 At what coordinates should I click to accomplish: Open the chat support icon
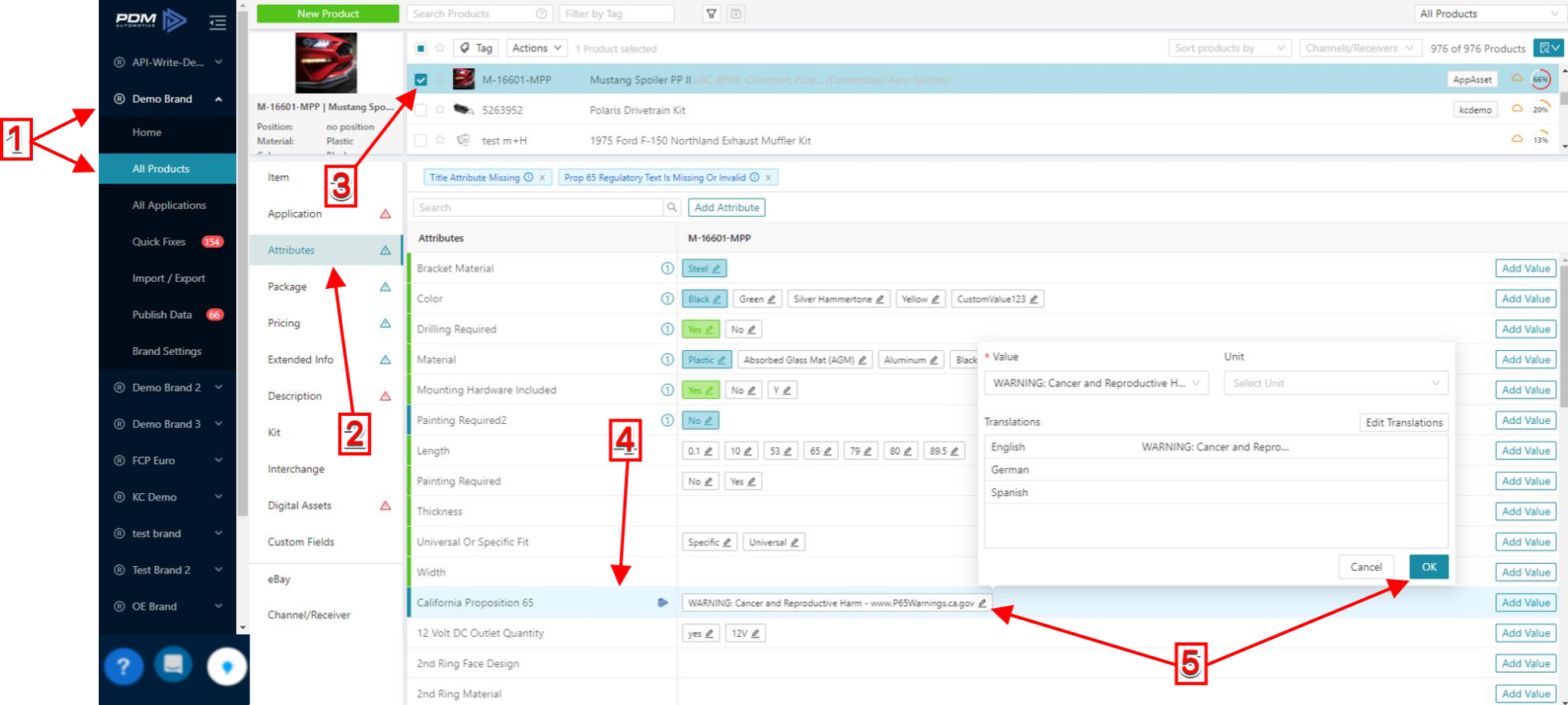pyautogui.click(x=173, y=665)
